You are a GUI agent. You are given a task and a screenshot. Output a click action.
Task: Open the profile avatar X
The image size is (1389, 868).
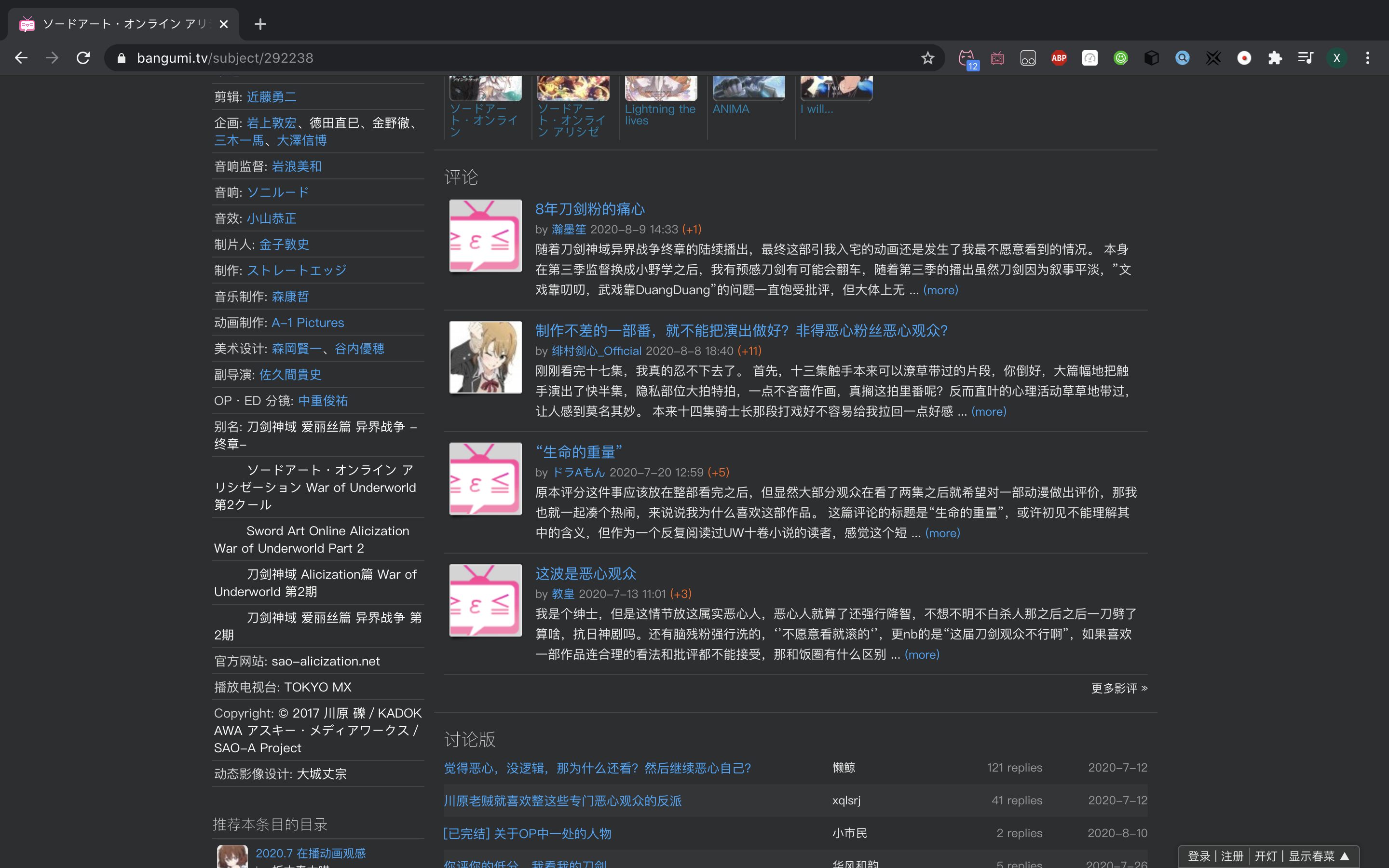[1336, 58]
